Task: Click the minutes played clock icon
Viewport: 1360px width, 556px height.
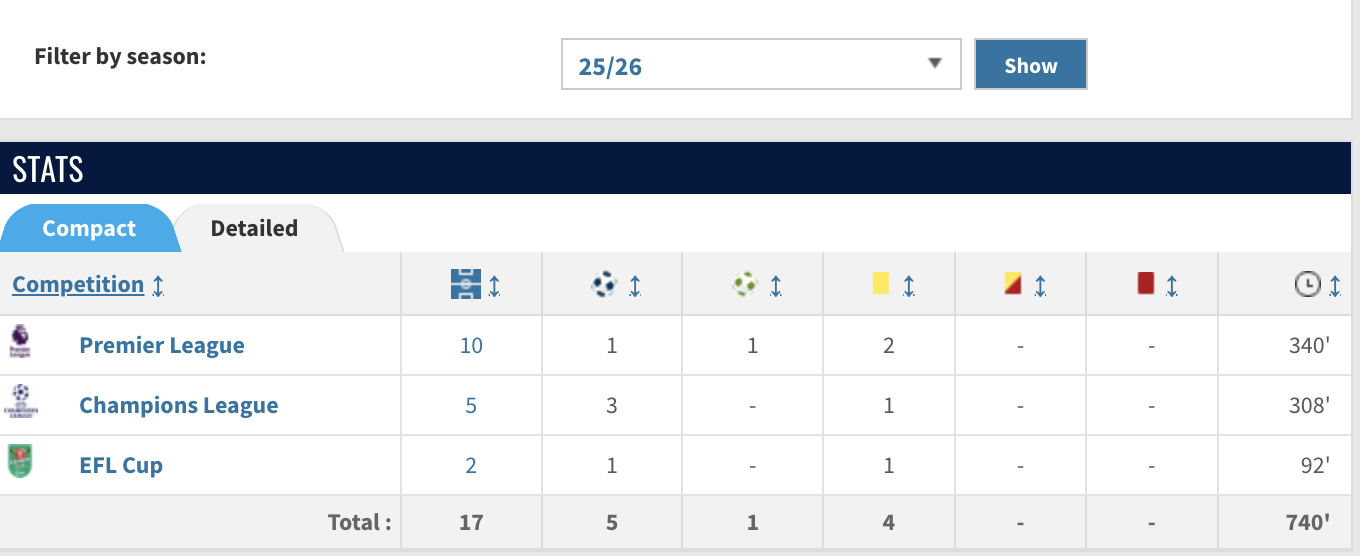Action: point(1307,285)
